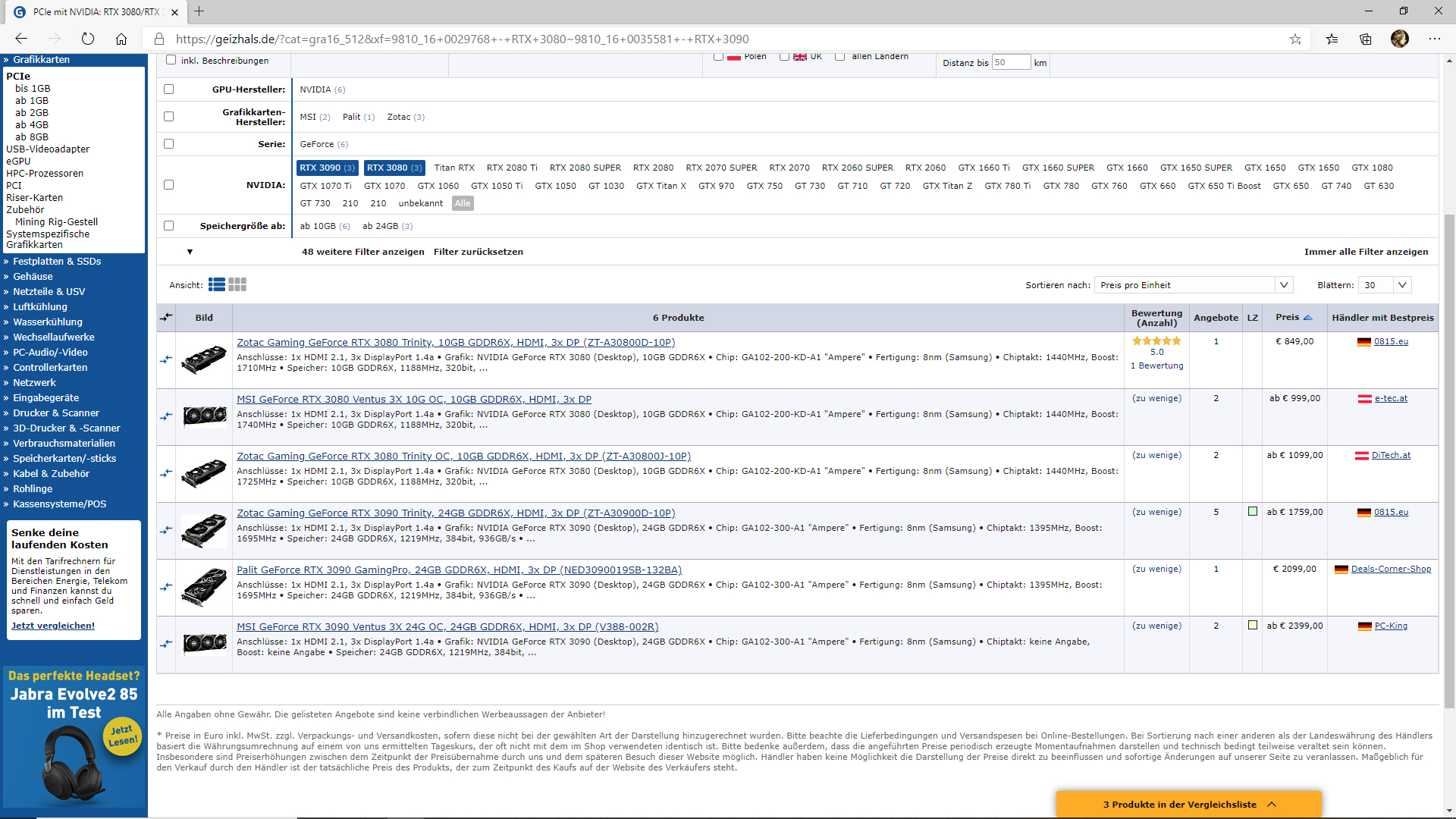
Task: Click compare arrows icon for Zotac RTX 3080 Trinity
Action: 166,359
